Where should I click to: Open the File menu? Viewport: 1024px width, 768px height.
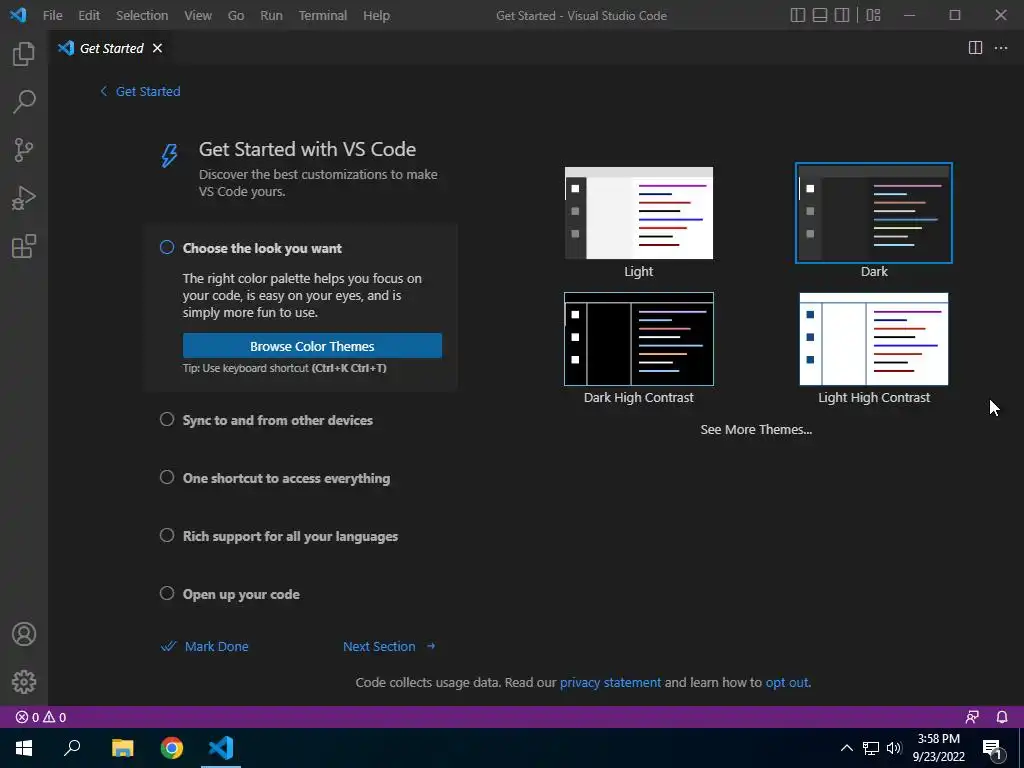[x=52, y=15]
